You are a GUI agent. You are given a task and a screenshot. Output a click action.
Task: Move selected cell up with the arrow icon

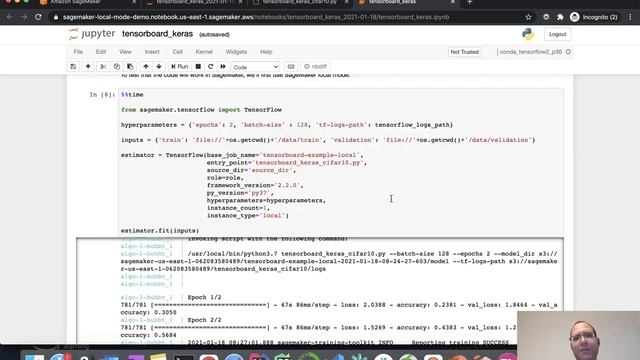(146, 67)
